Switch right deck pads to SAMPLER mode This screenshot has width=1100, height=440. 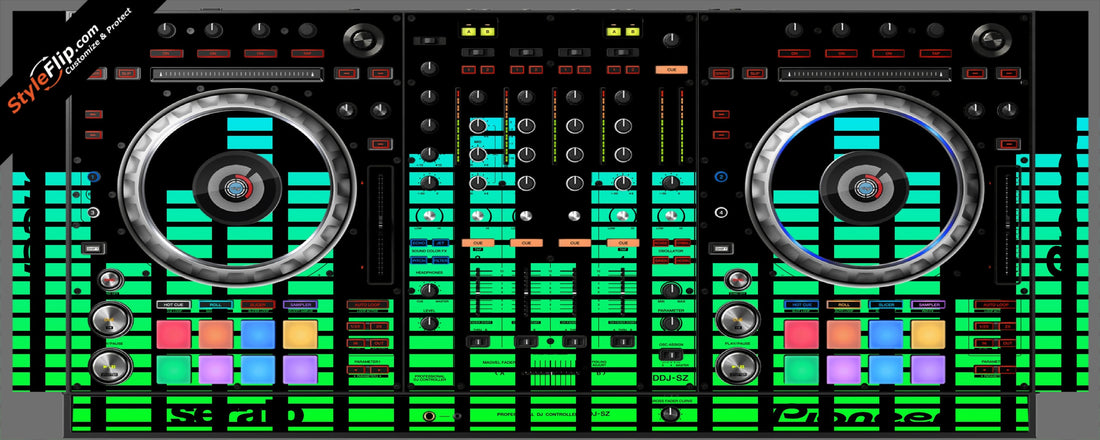coord(928,305)
